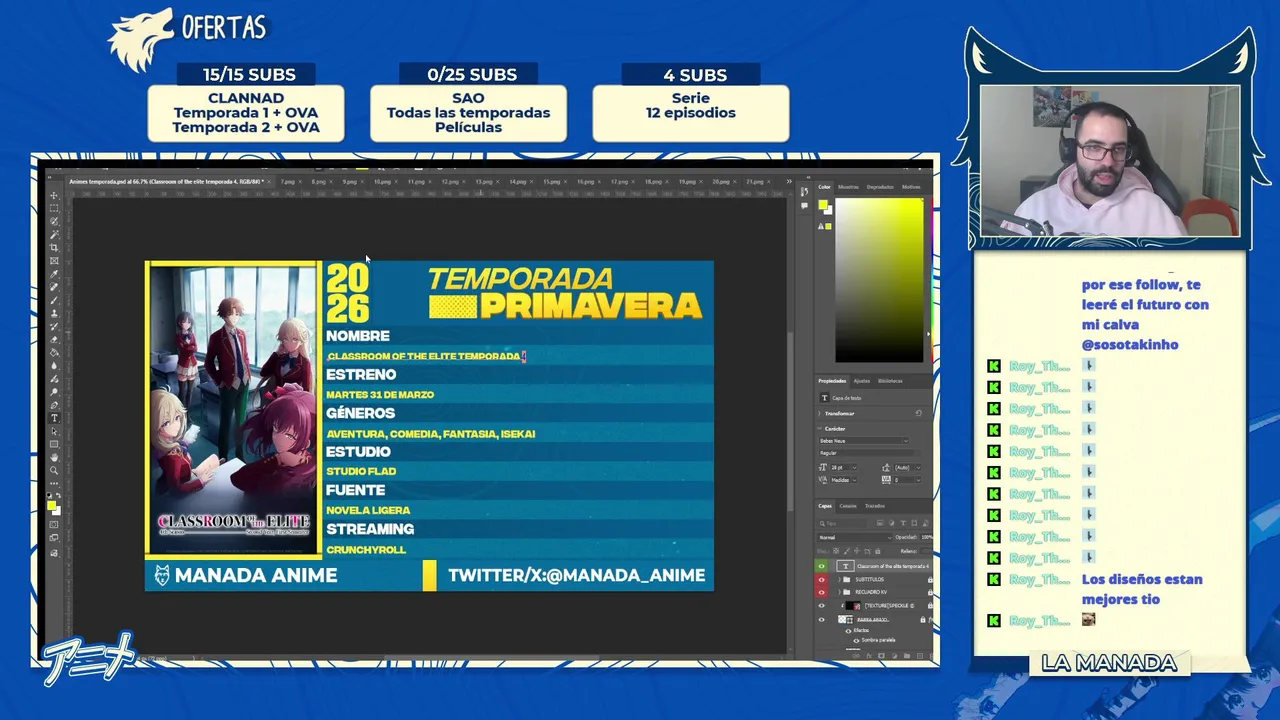The image size is (1280, 720).
Task: Collapse the Carácter section
Action: click(819, 429)
